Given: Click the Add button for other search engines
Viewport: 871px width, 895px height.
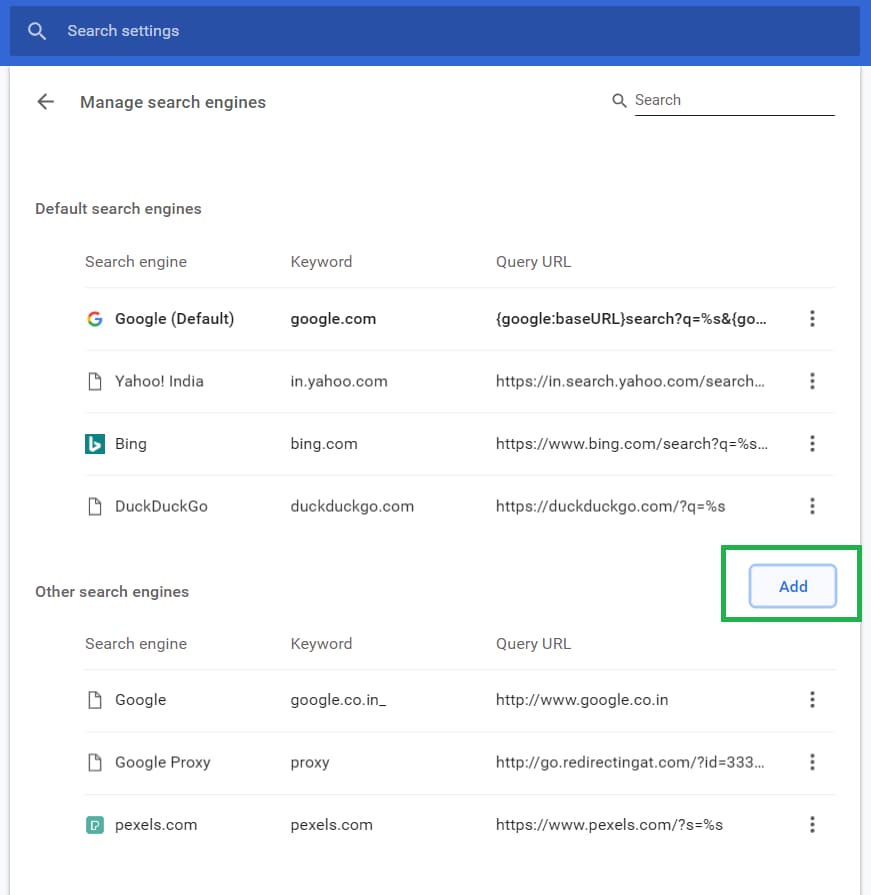Looking at the screenshot, I should (793, 586).
